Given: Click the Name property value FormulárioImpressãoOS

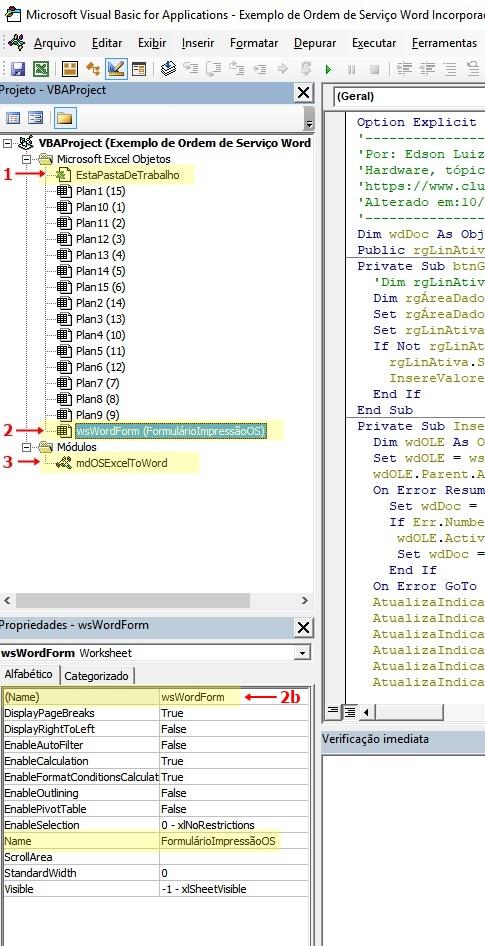Looking at the screenshot, I should point(234,841).
